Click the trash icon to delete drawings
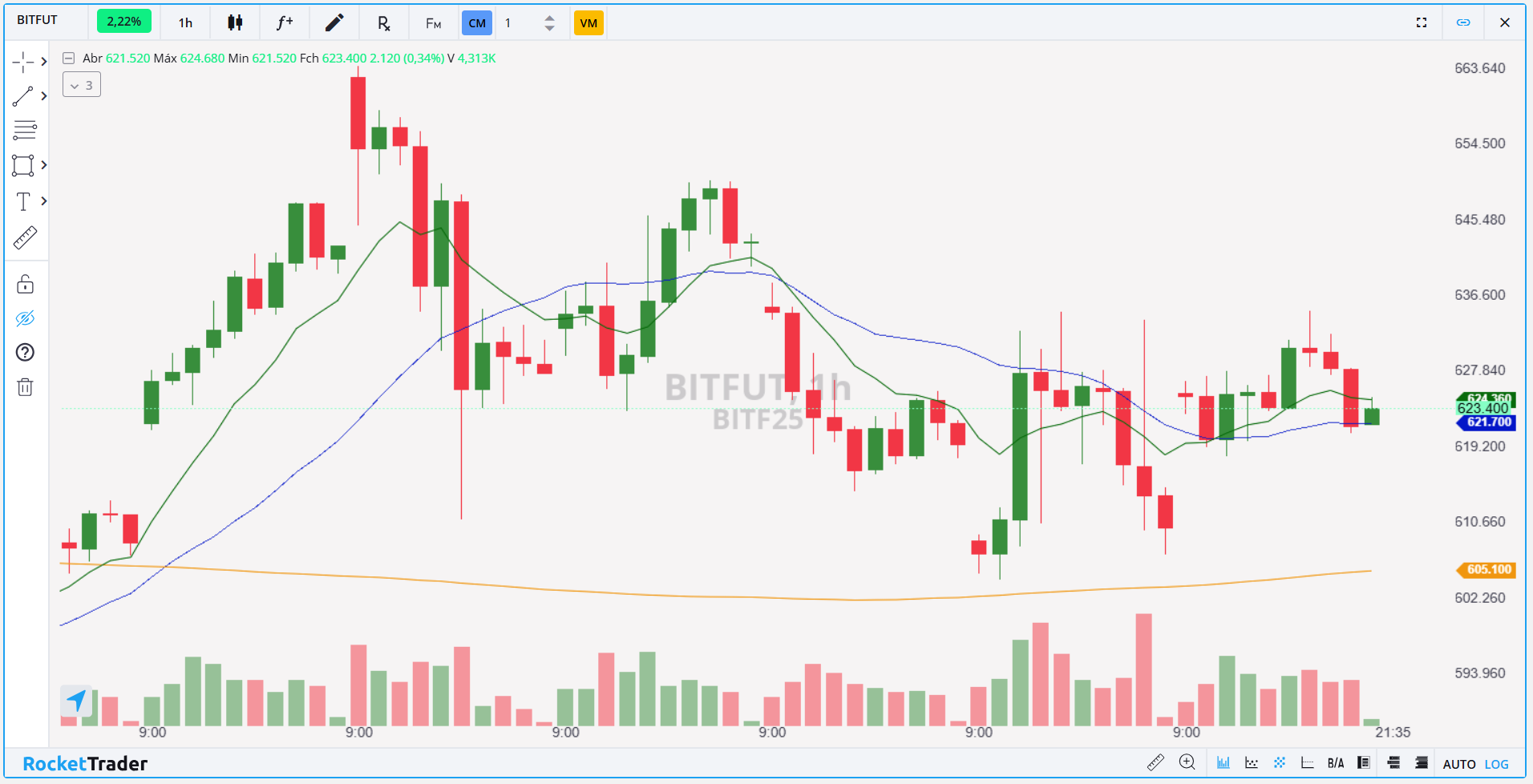Viewport: 1533px width, 784px height. click(x=25, y=388)
